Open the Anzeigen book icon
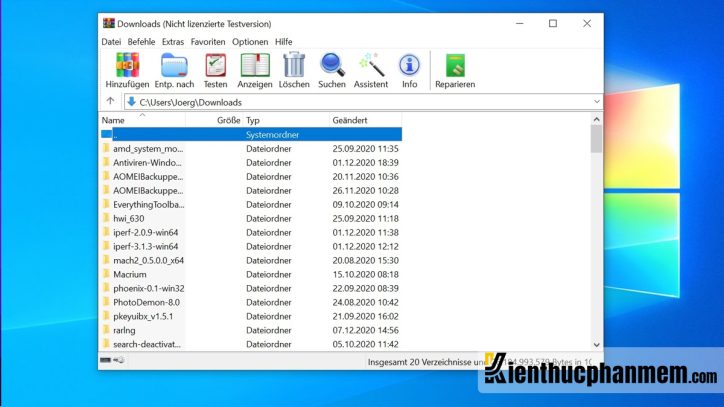The width and height of the screenshot is (724, 407). pyautogui.click(x=255, y=65)
